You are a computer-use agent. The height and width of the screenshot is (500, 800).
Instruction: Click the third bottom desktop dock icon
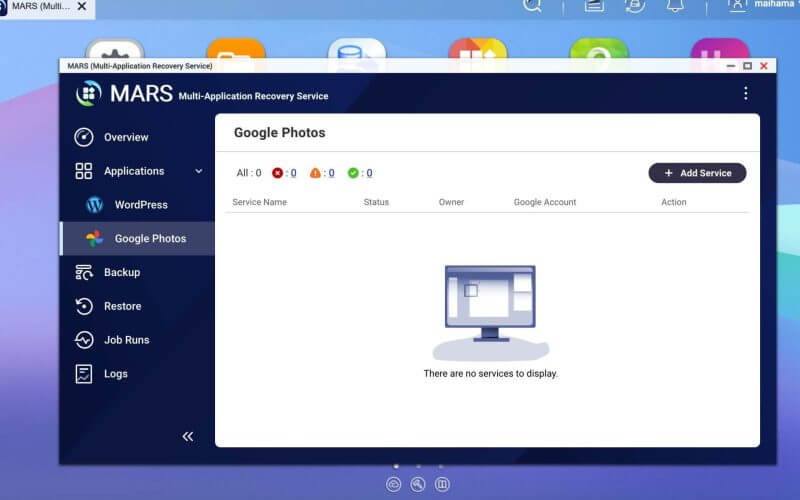pyautogui.click(x=442, y=484)
